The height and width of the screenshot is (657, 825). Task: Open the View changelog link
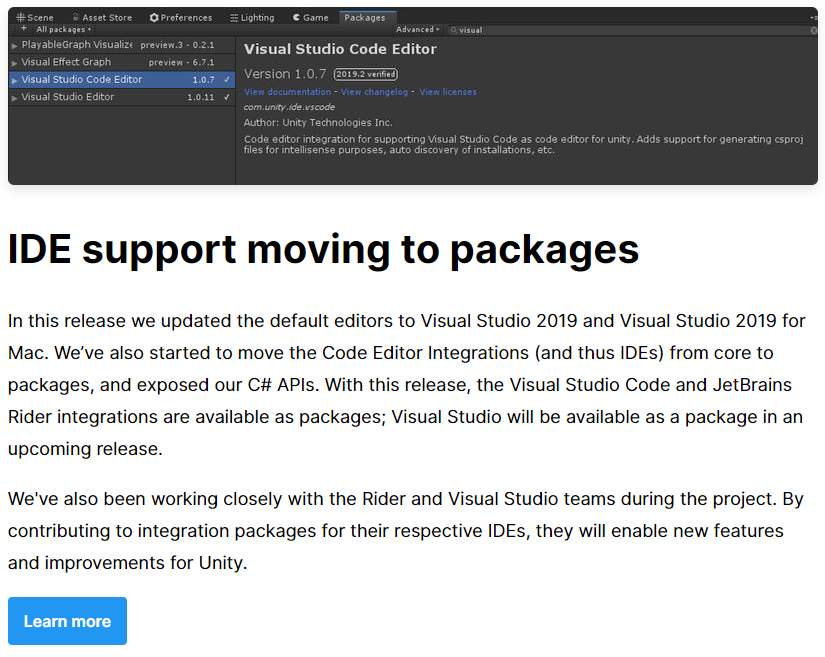click(x=374, y=92)
